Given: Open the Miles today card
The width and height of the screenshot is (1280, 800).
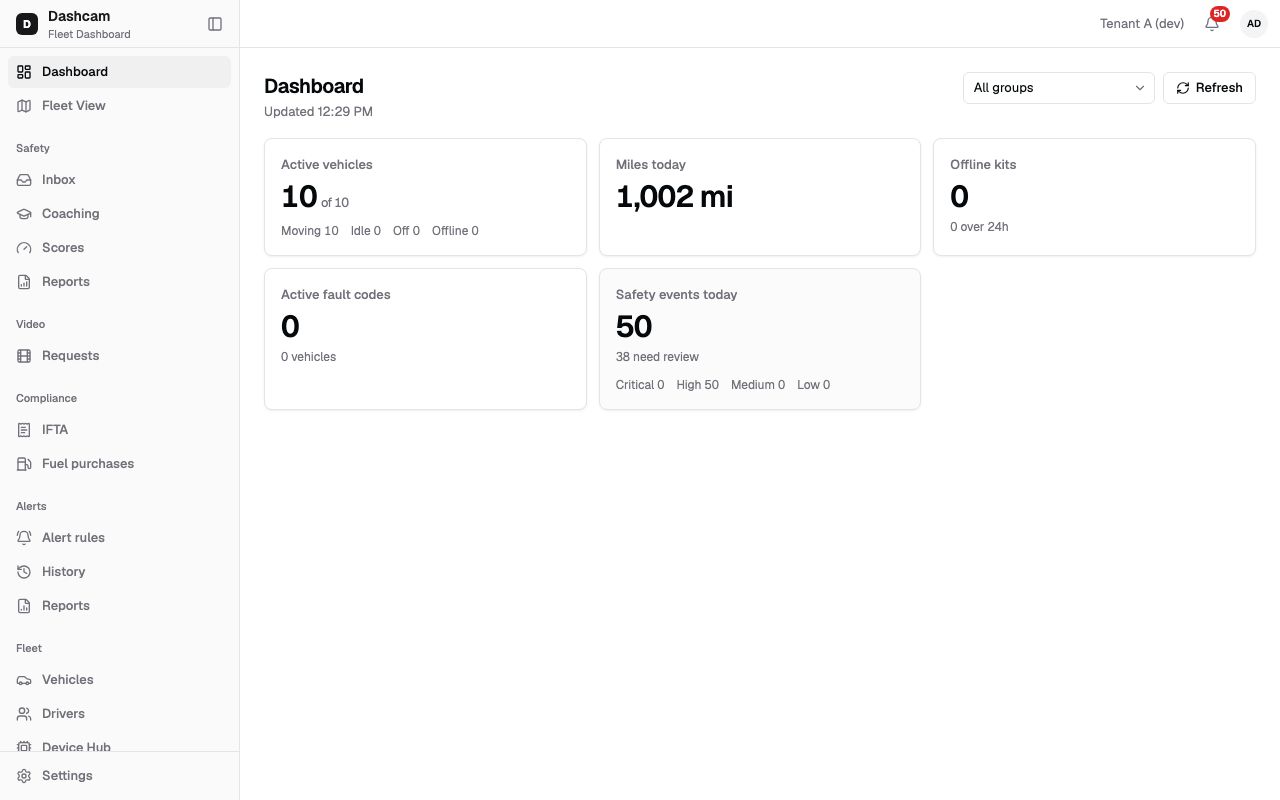Looking at the screenshot, I should (760, 197).
